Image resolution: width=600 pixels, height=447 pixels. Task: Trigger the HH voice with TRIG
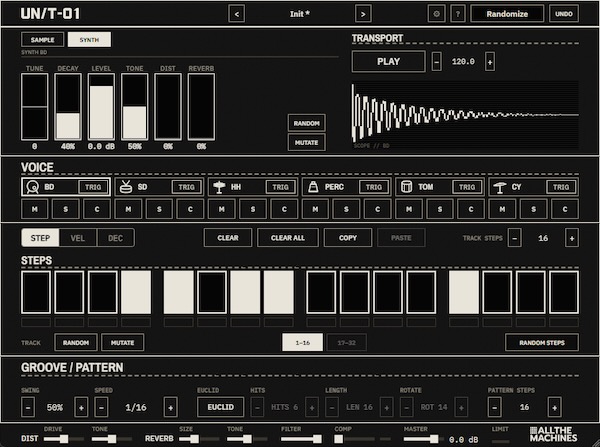[280, 187]
